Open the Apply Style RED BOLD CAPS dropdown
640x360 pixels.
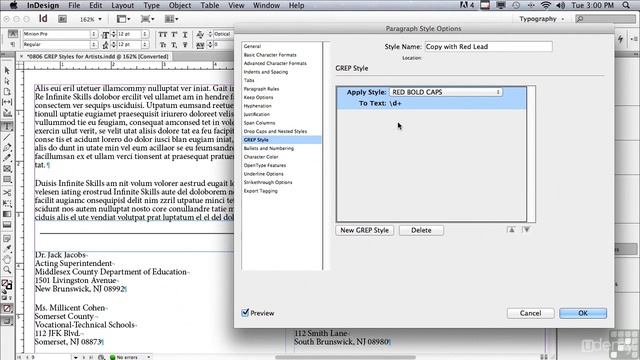click(446, 92)
